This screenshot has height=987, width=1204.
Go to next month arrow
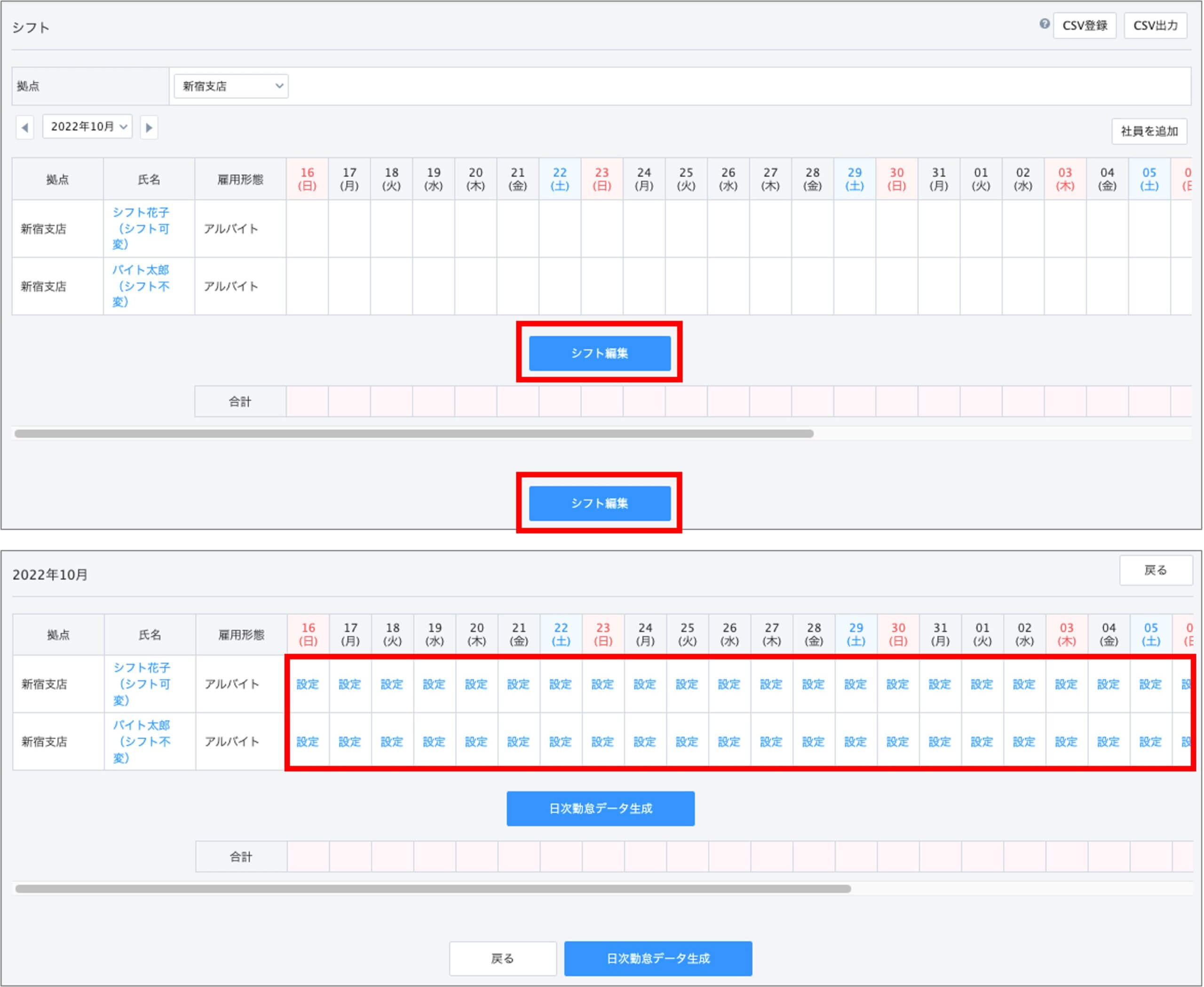click(149, 127)
